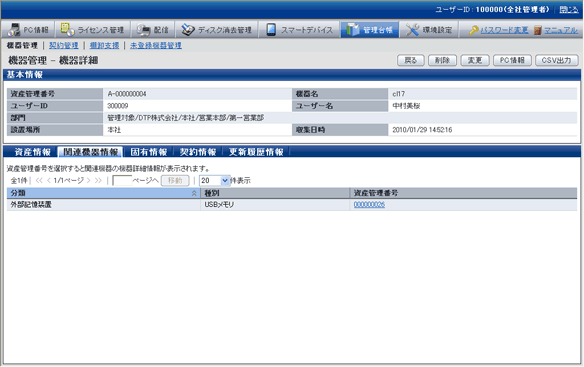
Task: Click the PC情報 button near CSV出力
Action: 512,60
